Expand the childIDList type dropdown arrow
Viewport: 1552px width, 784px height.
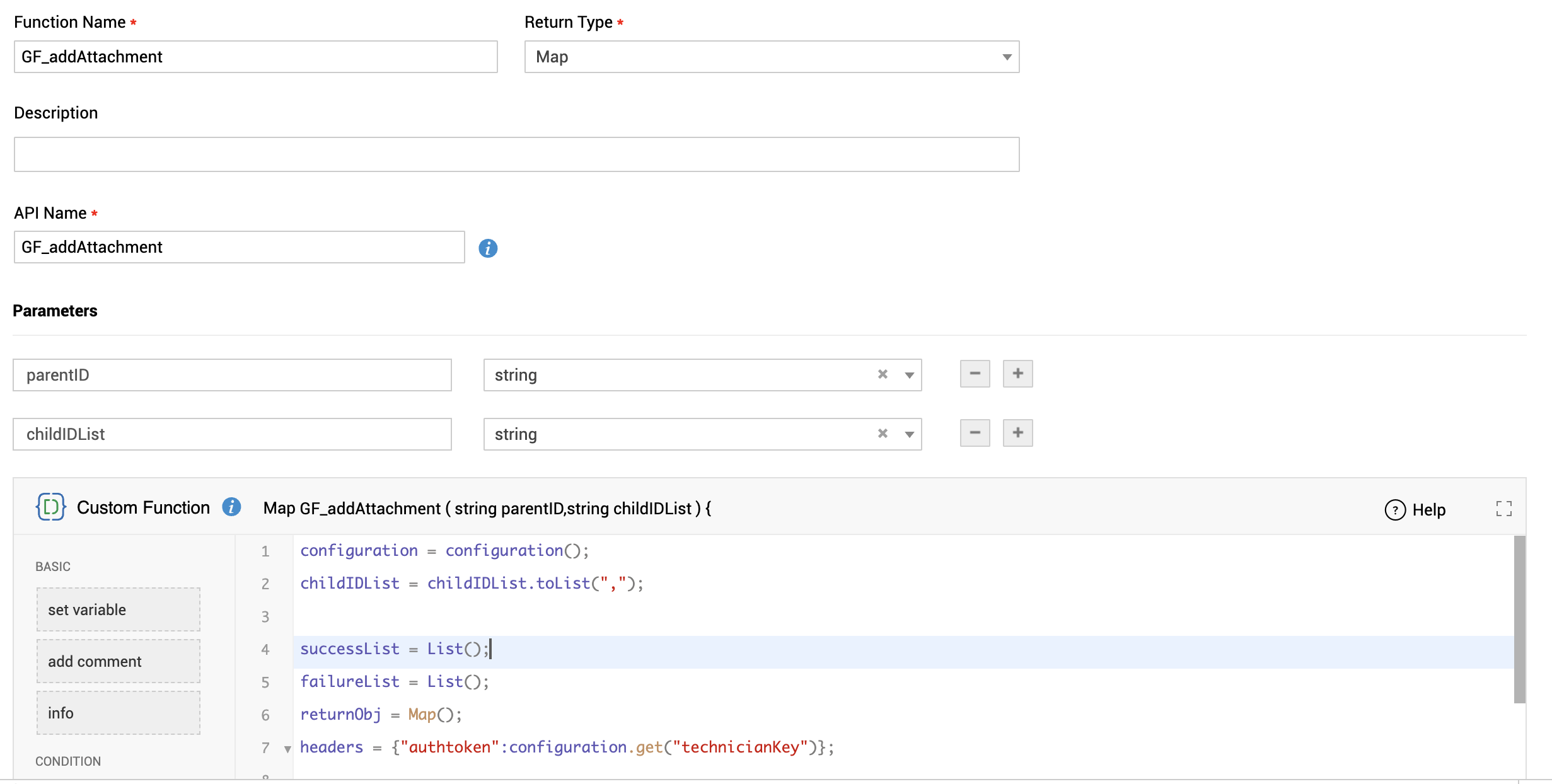[909, 434]
